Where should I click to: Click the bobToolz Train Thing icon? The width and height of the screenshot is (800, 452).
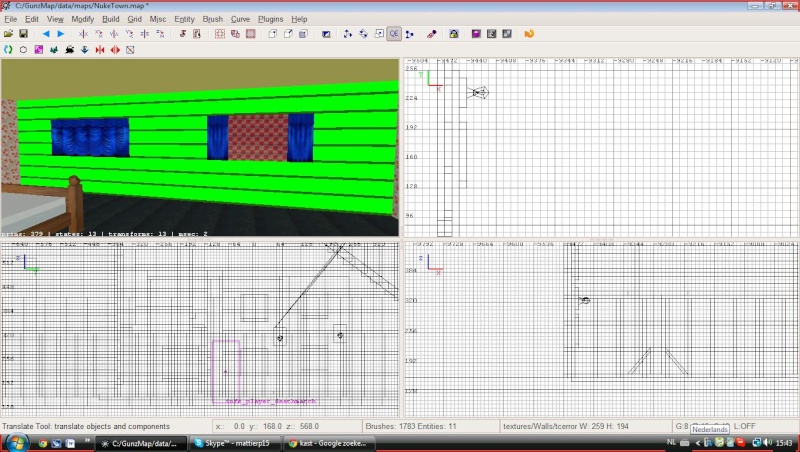tap(69, 49)
